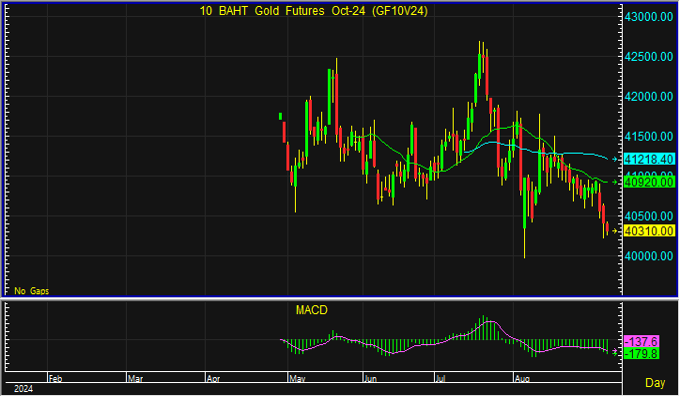Select the Apr marker on time axis
Viewport: 680px width, 397px height.
(x=213, y=379)
